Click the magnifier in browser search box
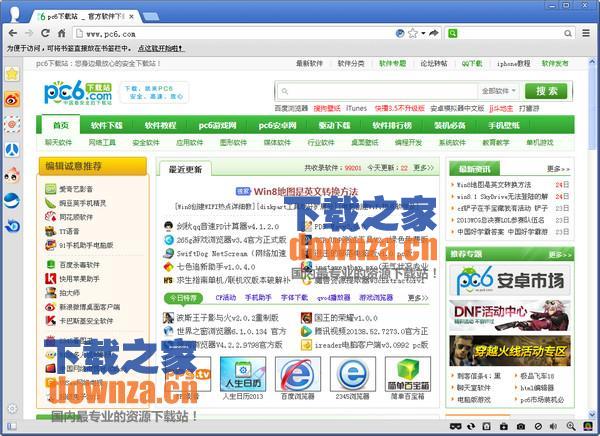This screenshot has height=436, width=600. (x=568, y=34)
